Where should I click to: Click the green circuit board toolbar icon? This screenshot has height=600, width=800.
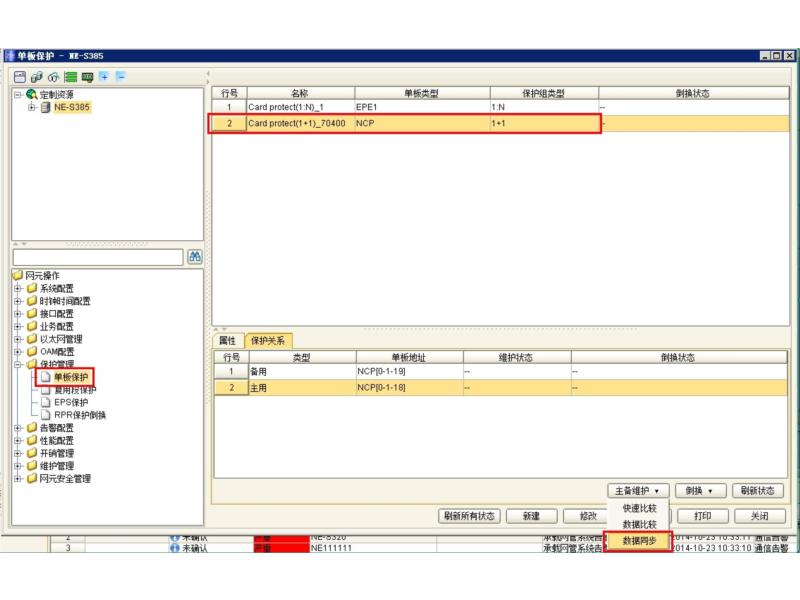coord(87,76)
